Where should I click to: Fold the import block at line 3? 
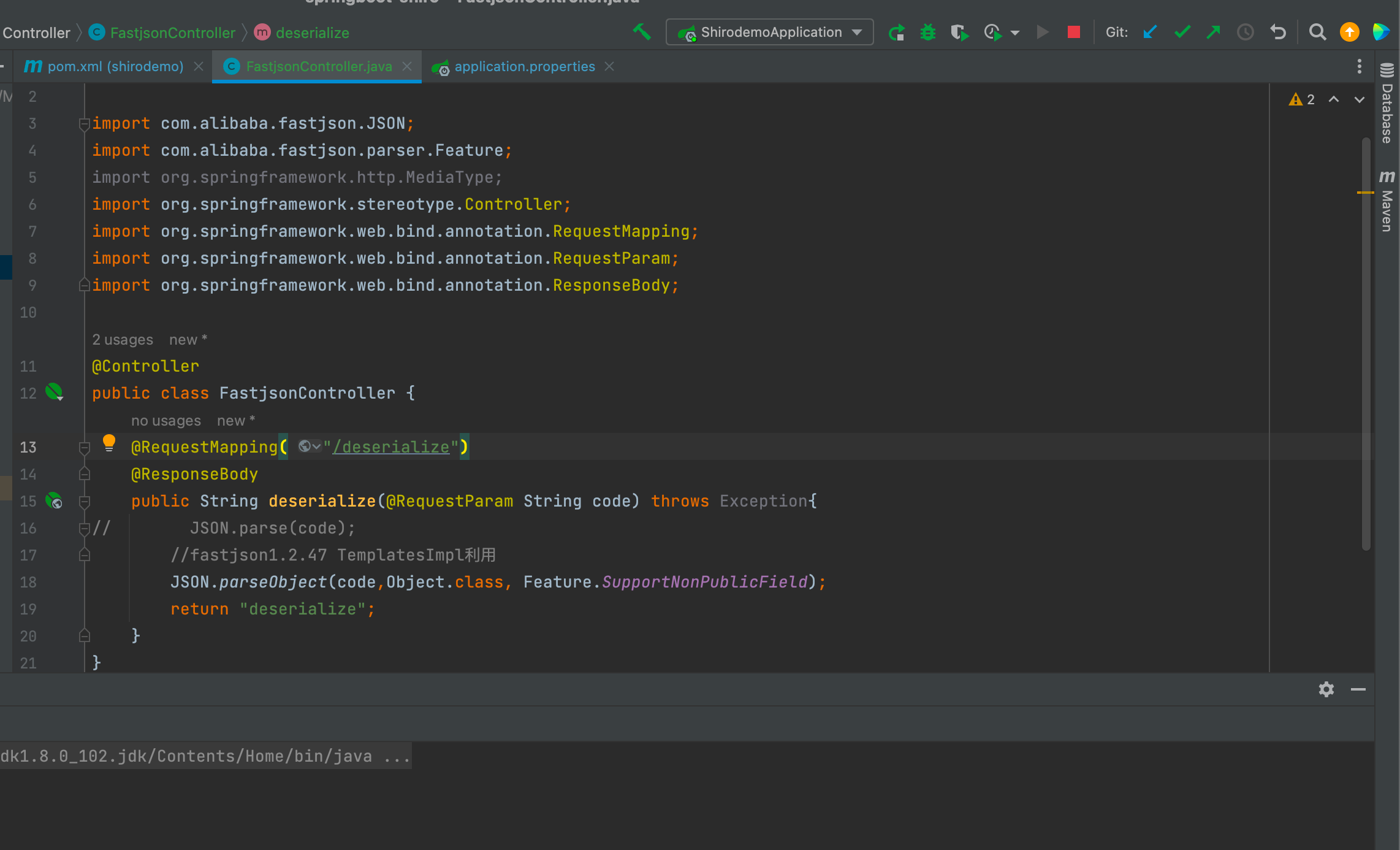pos(84,124)
